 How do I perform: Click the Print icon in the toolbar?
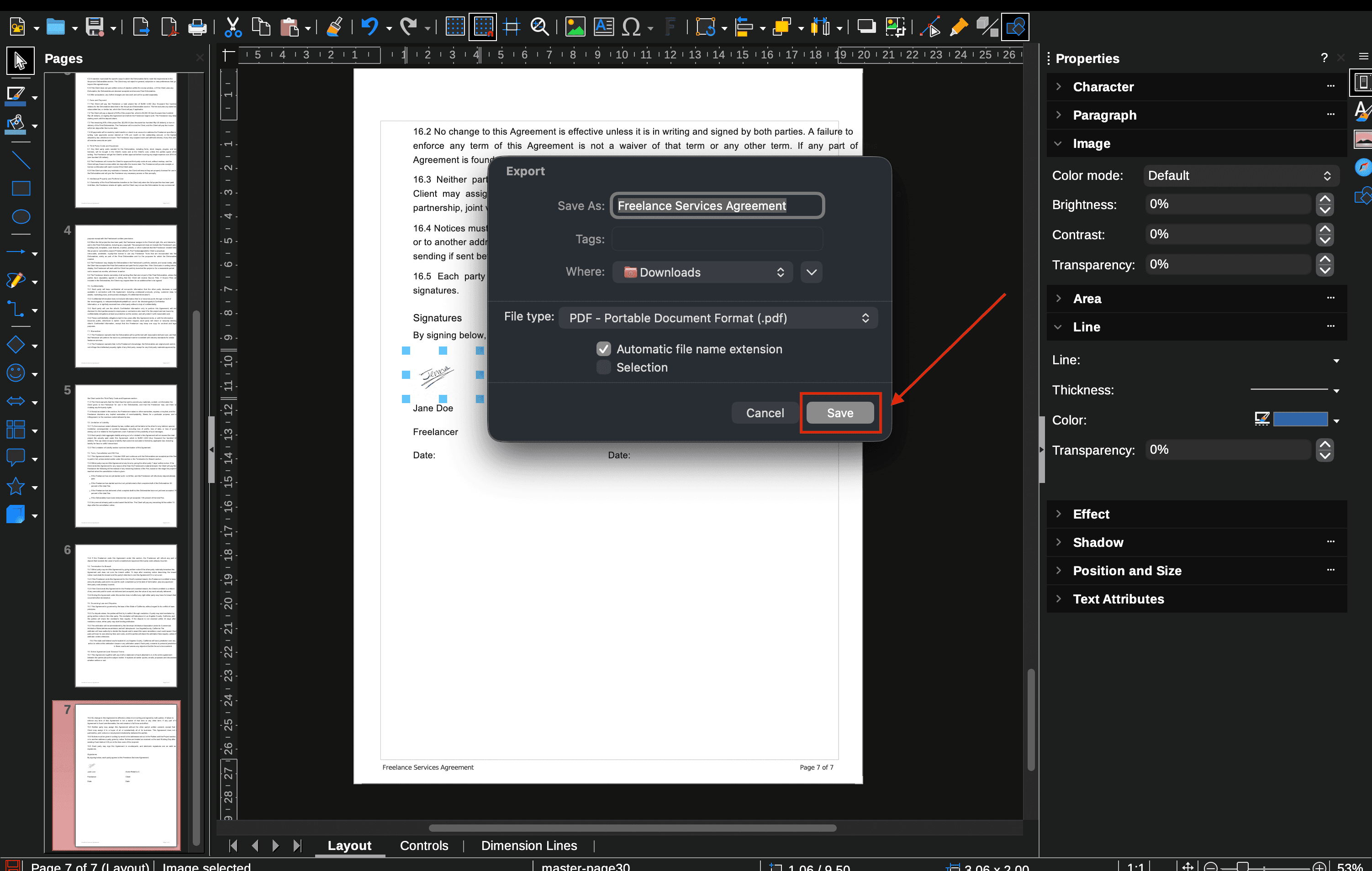pyautogui.click(x=197, y=27)
